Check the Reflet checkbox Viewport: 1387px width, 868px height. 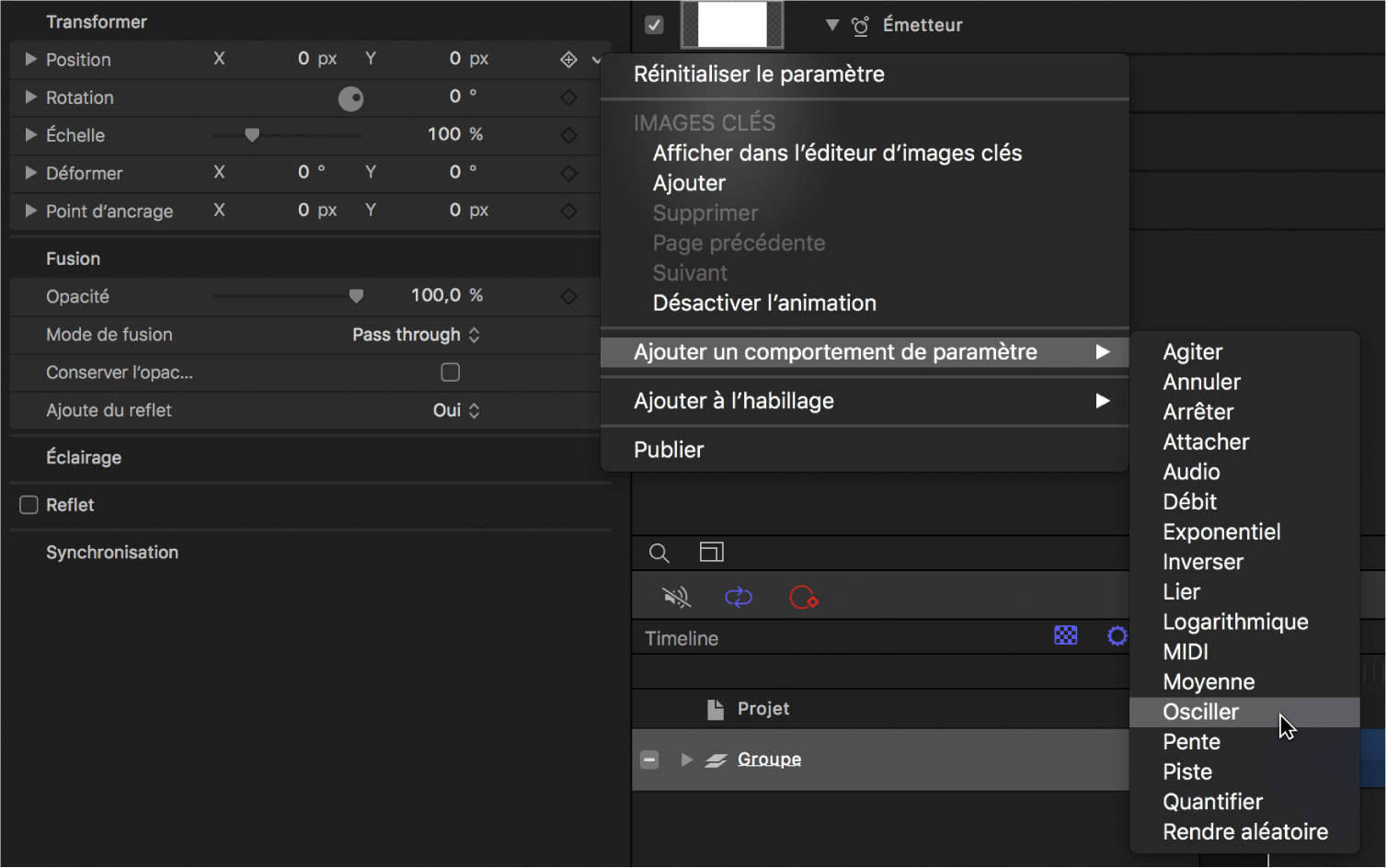tap(27, 505)
